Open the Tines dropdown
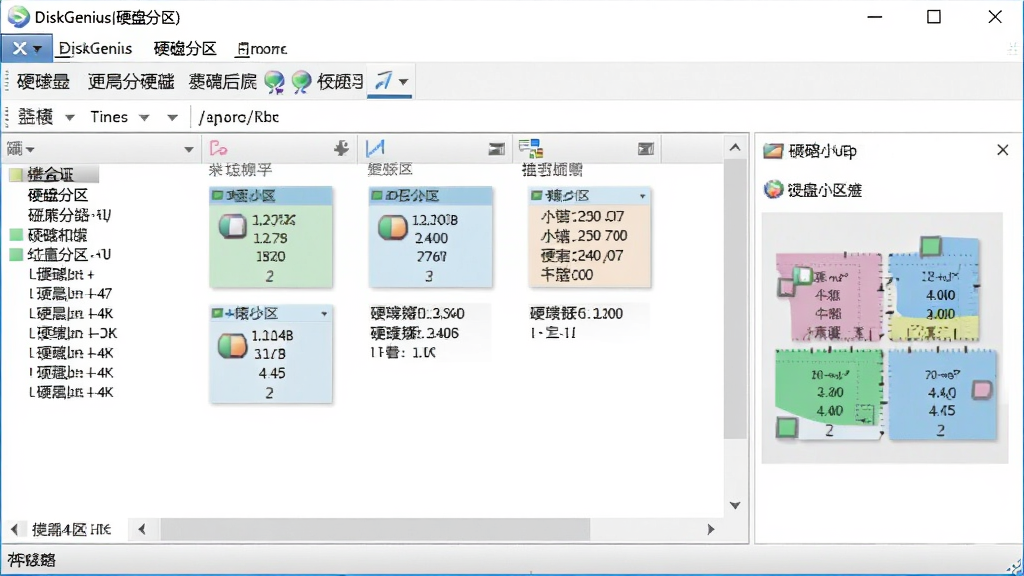Image resolution: width=1024 pixels, height=576 pixels. tap(144, 118)
